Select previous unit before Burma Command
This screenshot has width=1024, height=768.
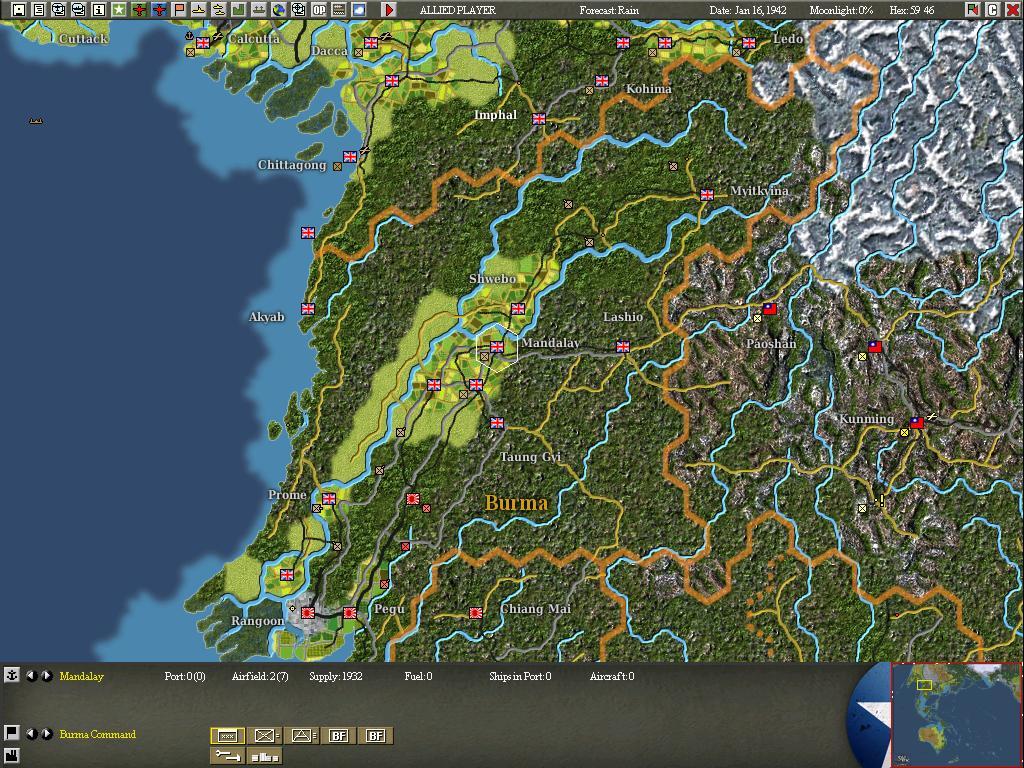(x=31, y=734)
